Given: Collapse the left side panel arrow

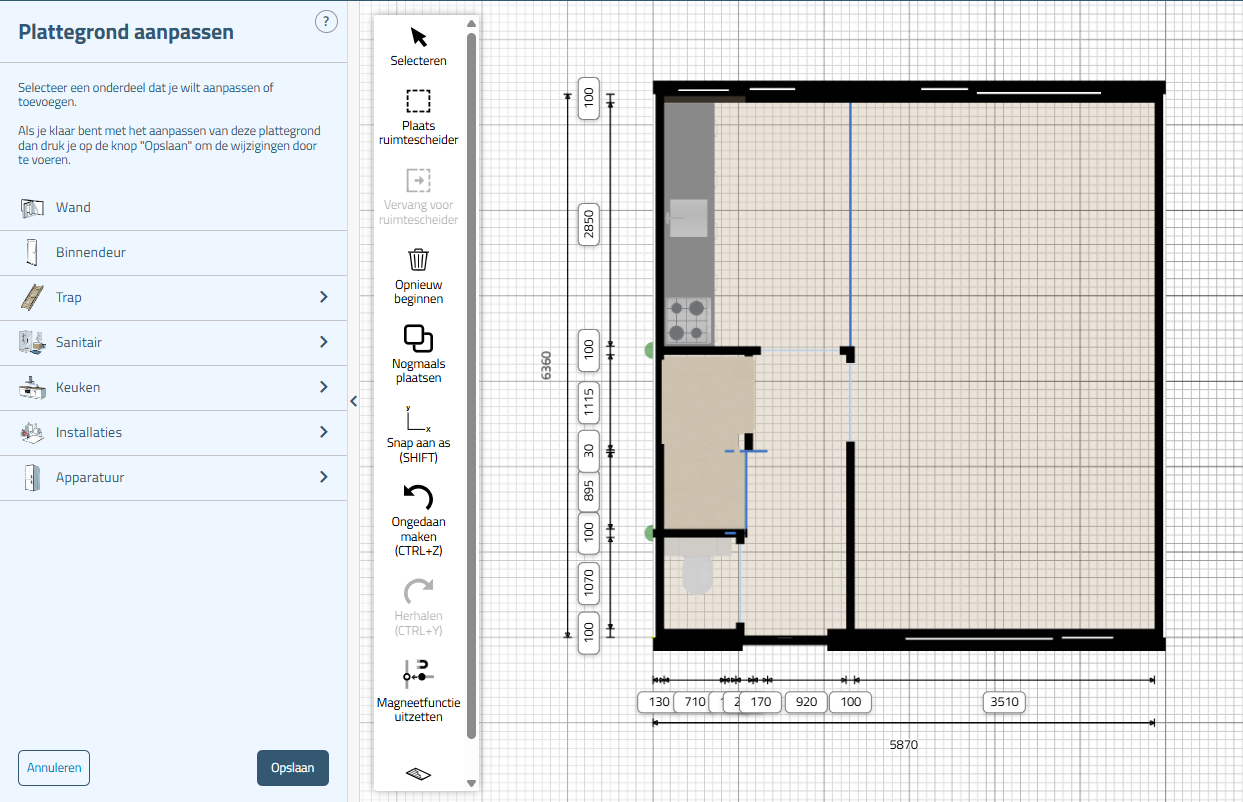Looking at the screenshot, I should pos(353,401).
